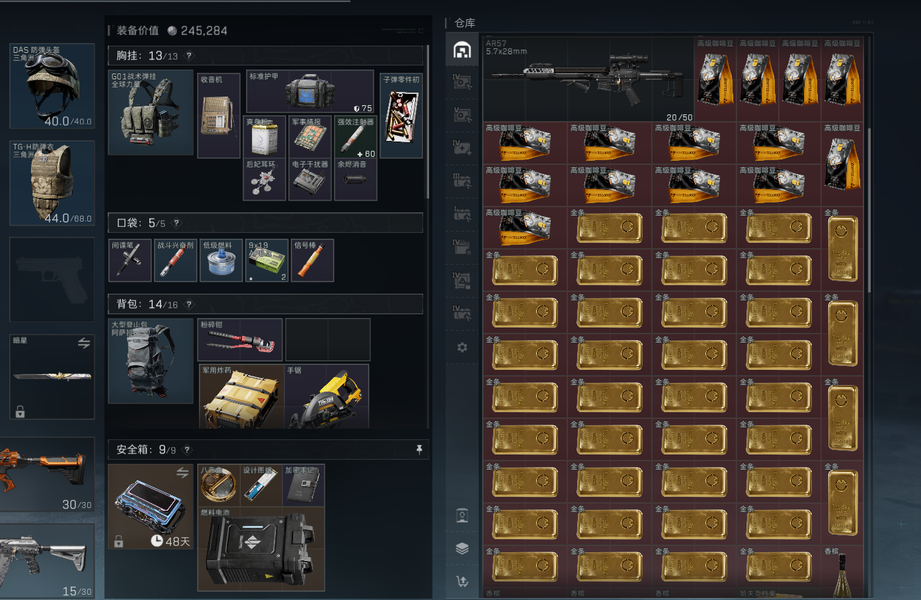Click the equipment panel vertical scrollbar
Screen dimensions: 921x600
[x=427, y=122]
